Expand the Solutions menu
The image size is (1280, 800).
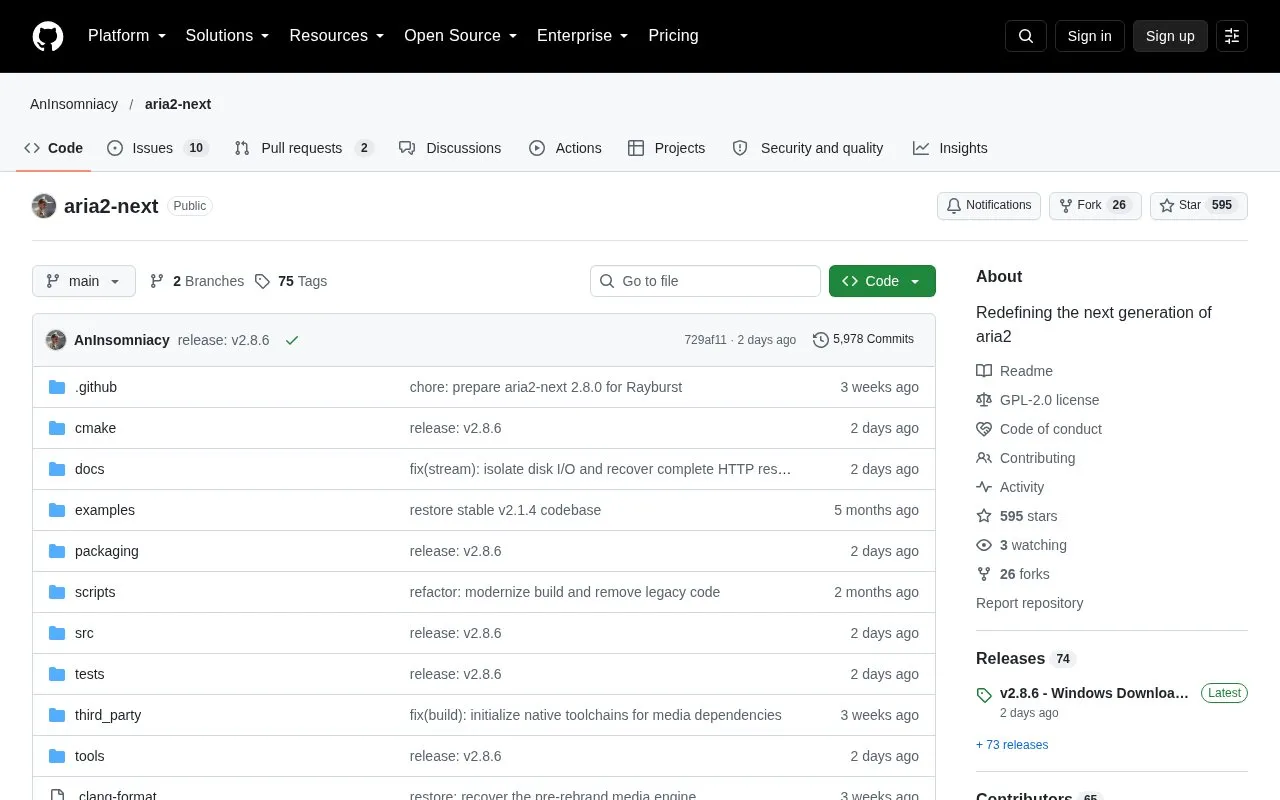point(228,36)
